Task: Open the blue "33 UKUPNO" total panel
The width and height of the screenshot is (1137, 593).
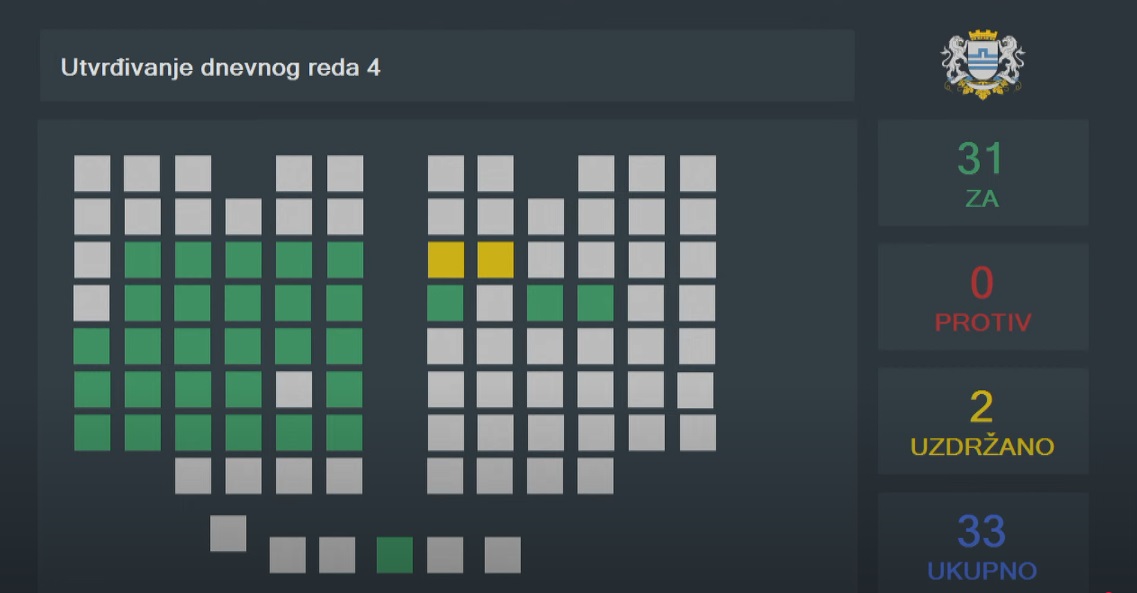Action: coord(983,544)
